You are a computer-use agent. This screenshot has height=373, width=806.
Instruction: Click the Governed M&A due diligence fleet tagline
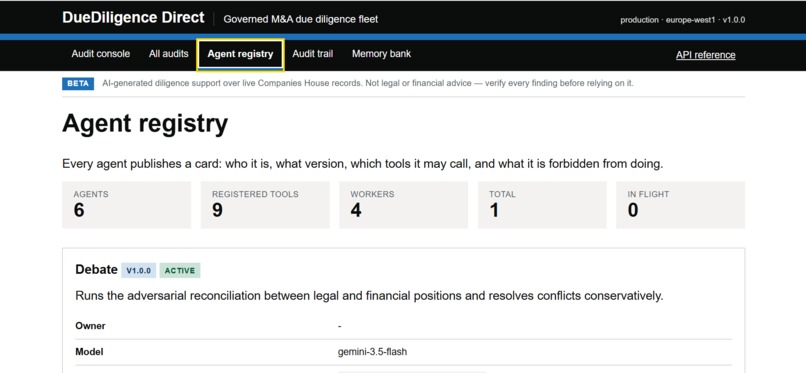click(301, 20)
